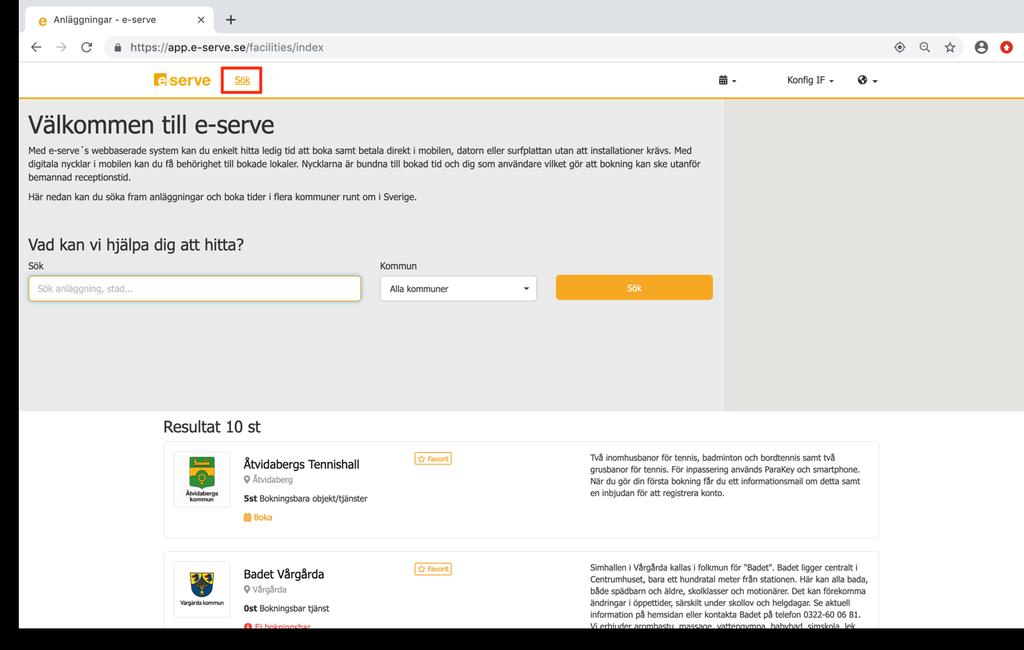Expand the Konfig IF account menu

(x=810, y=80)
